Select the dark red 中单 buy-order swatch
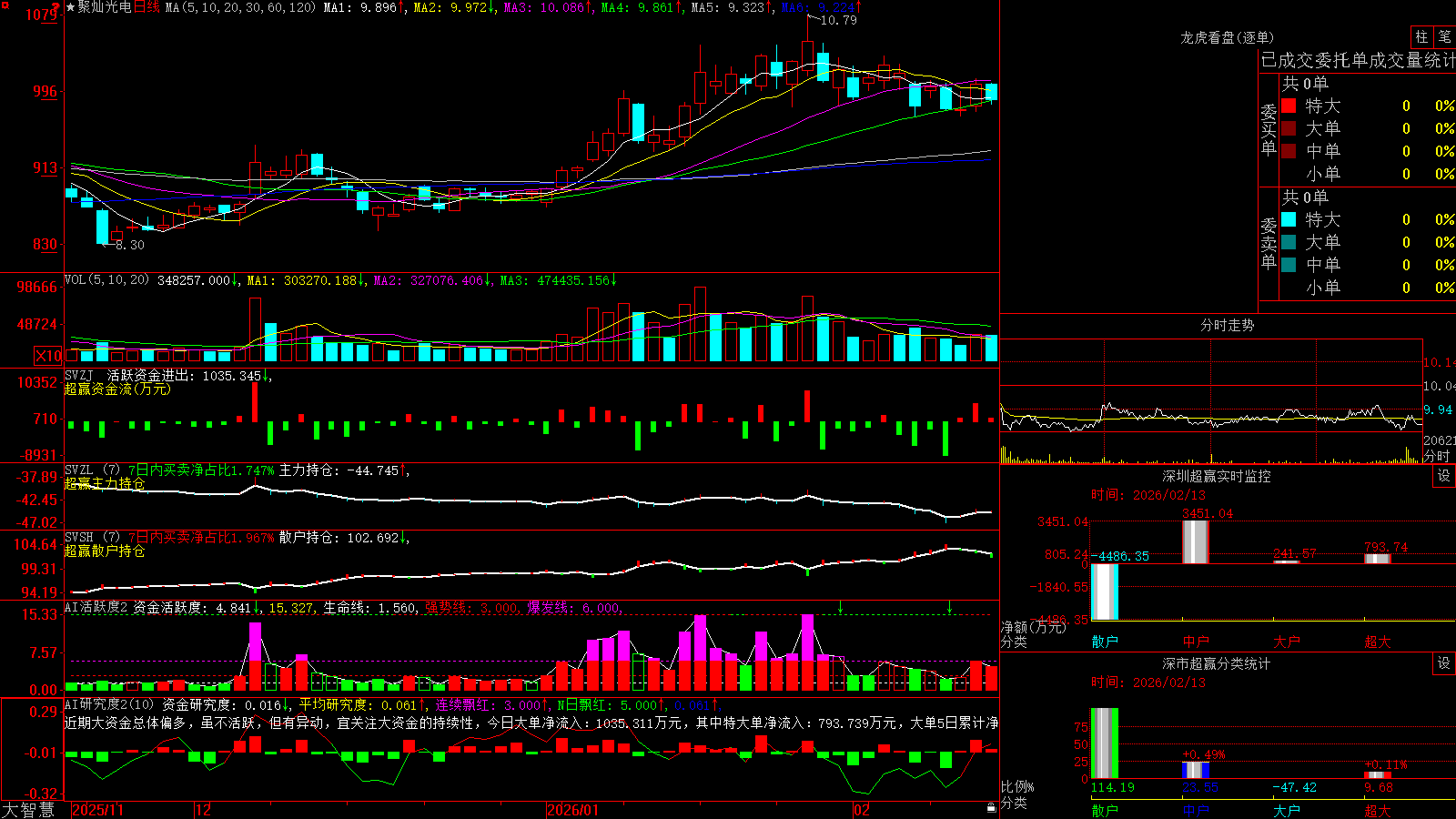Image resolution: width=1456 pixels, height=819 pixels. pos(1289,151)
